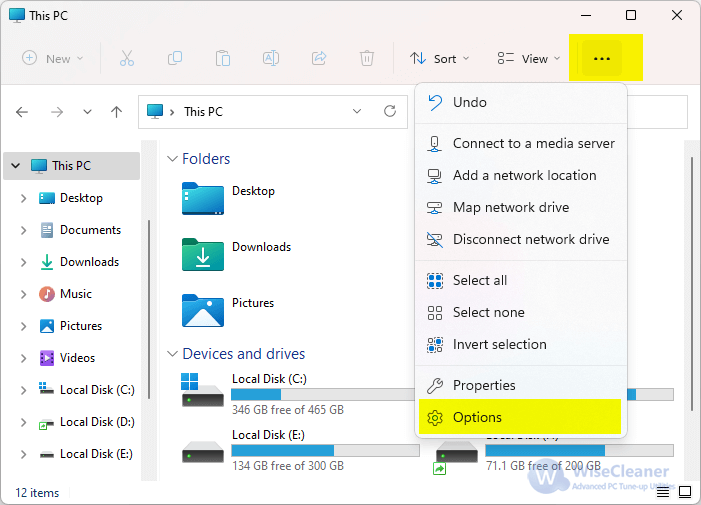701x505 pixels.
Task: Expand the Videos tree node
Action: tap(23, 358)
